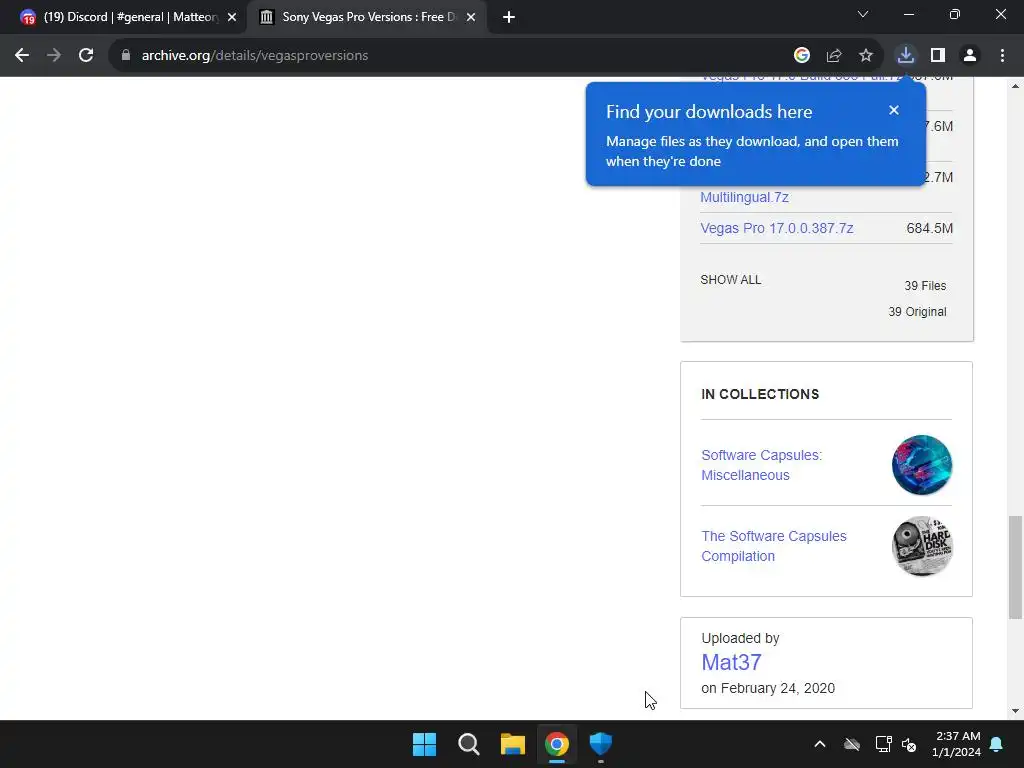
Task: Click the scrollbar up arrow
Action: tap(1015, 86)
